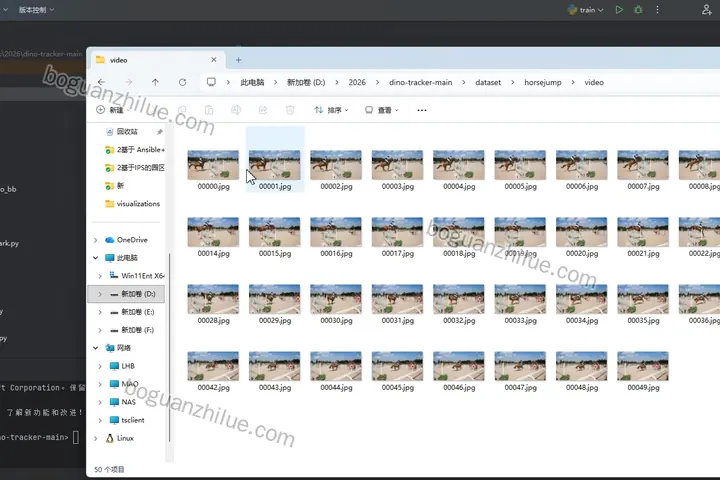The height and width of the screenshot is (480, 720).
Task: Collapse the 此电脑 tree node
Action: coord(96,258)
